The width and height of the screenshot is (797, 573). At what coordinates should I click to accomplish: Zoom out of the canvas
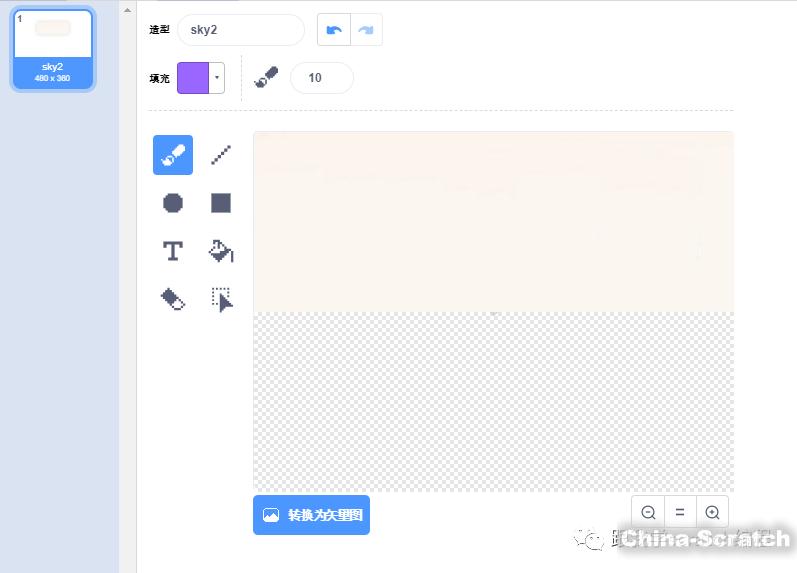pos(648,512)
